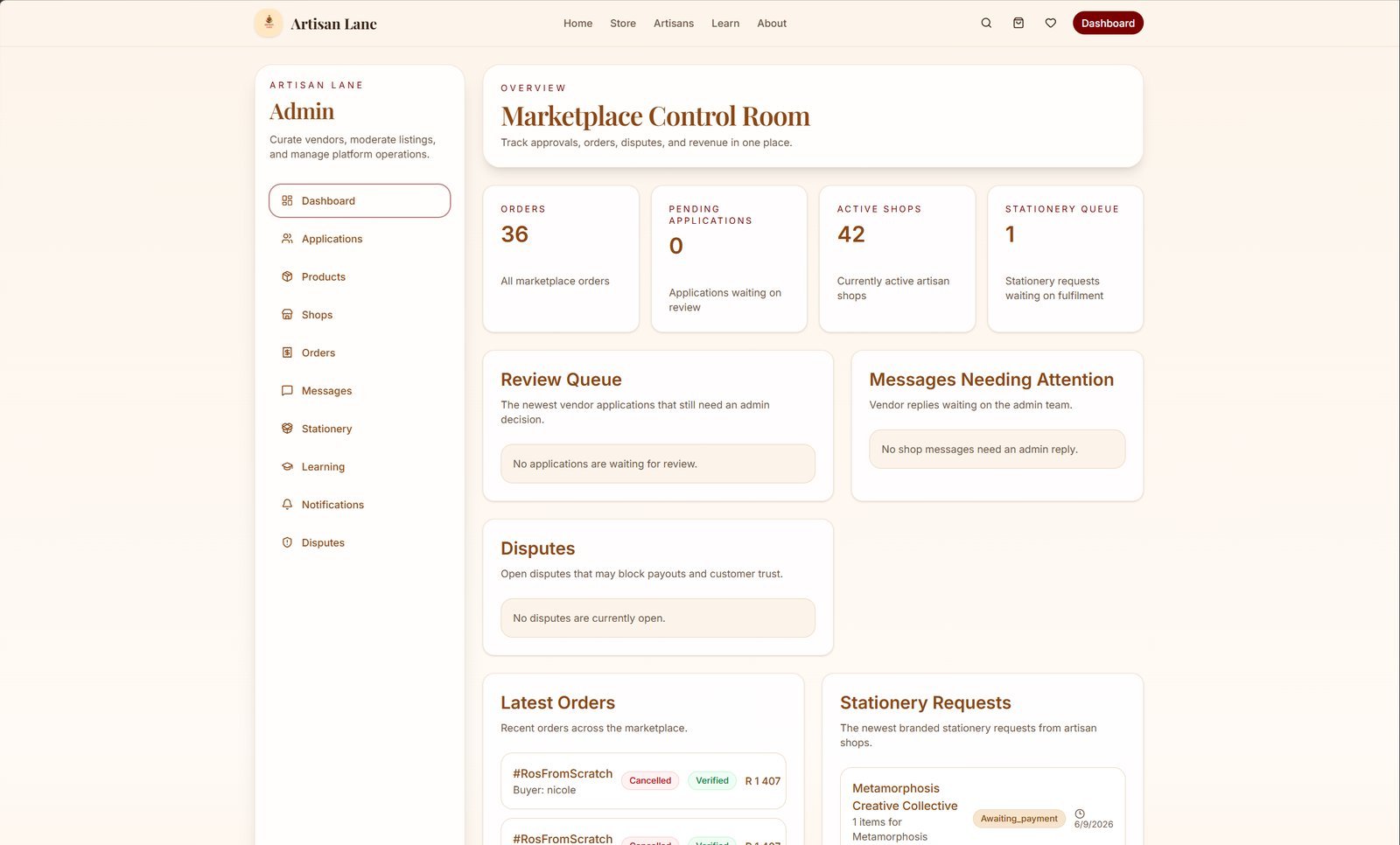The width and height of the screenshot is (1400, 845).
Task: Open Notifications label in admin sidebar
Action: coord(332,505)
